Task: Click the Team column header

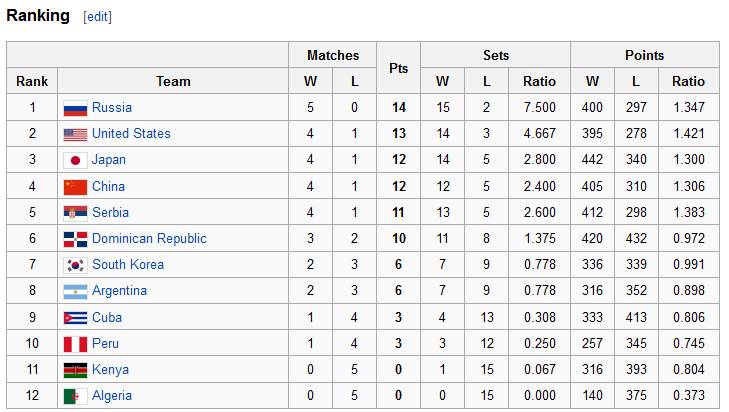Action: (173, 81)
